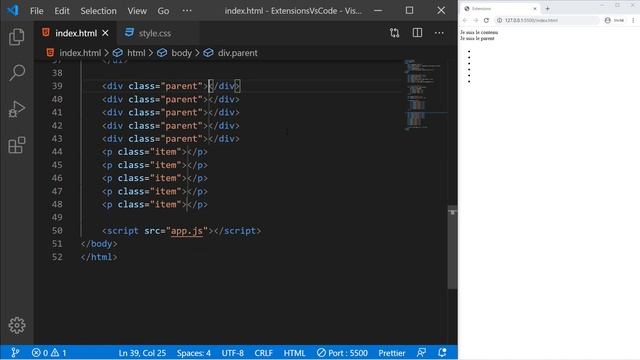Change file encoding UTF-8

(x=233, y=353)
